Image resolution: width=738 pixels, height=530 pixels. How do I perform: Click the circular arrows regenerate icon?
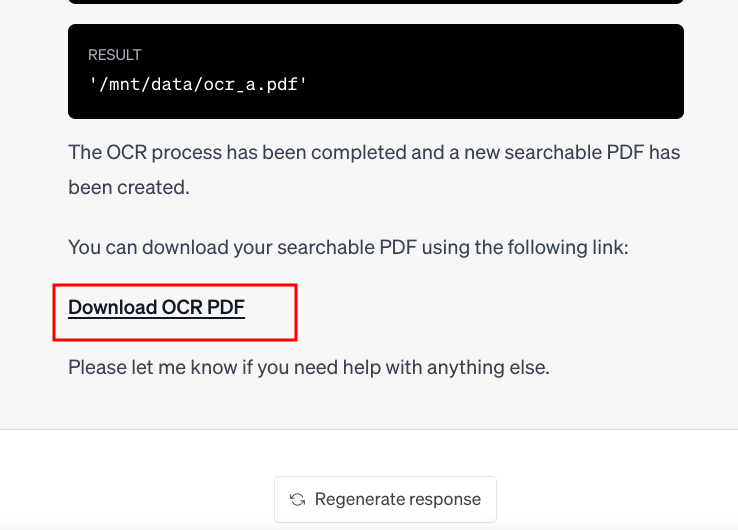(x=297, y=499)
